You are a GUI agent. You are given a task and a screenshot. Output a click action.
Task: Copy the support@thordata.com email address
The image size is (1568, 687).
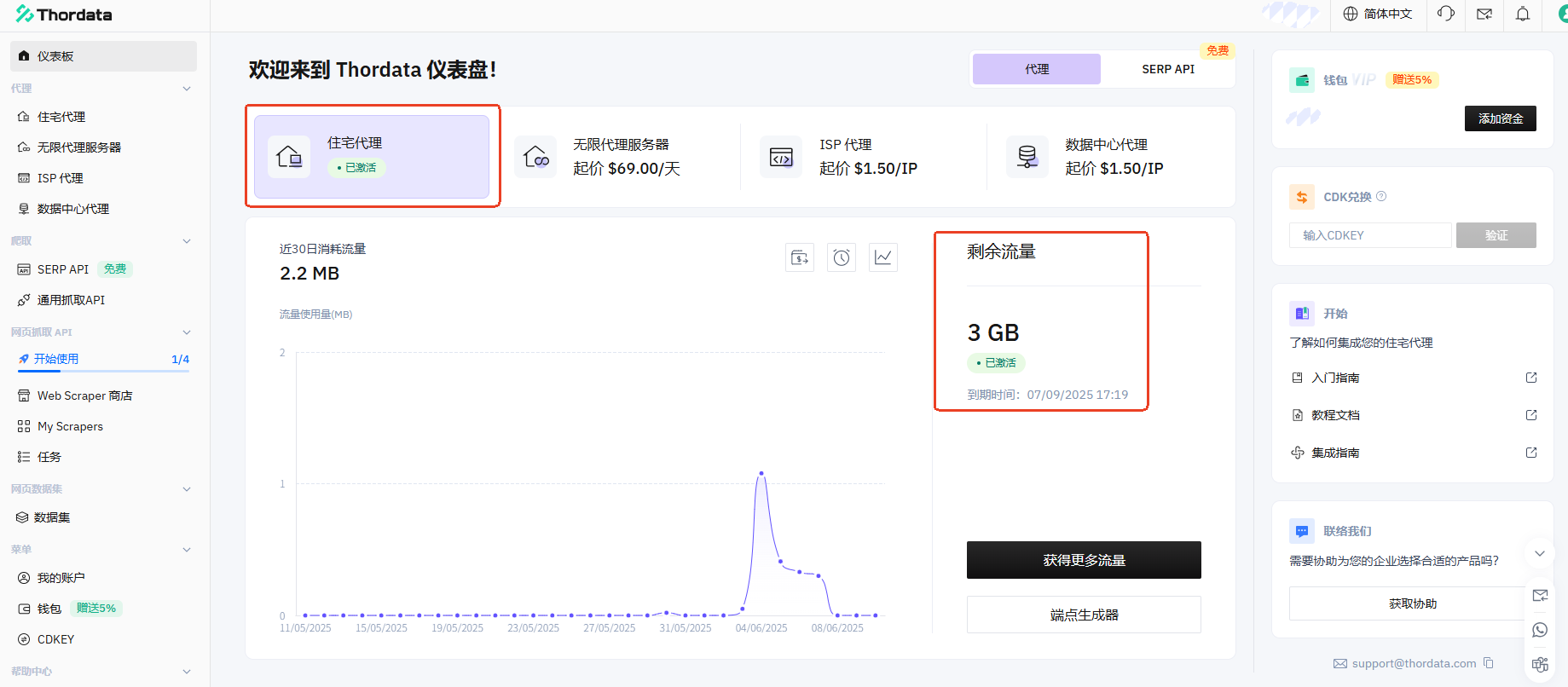[1489, 663]
